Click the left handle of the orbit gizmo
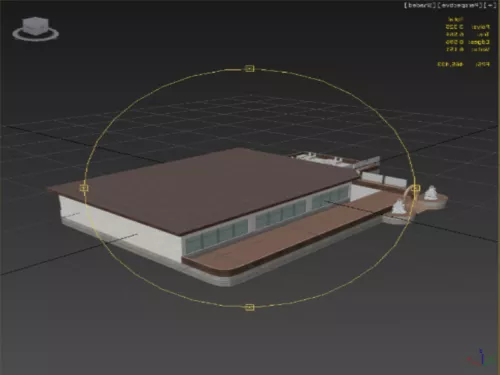Viewport: 500px width, 375px height. (84, 188)
